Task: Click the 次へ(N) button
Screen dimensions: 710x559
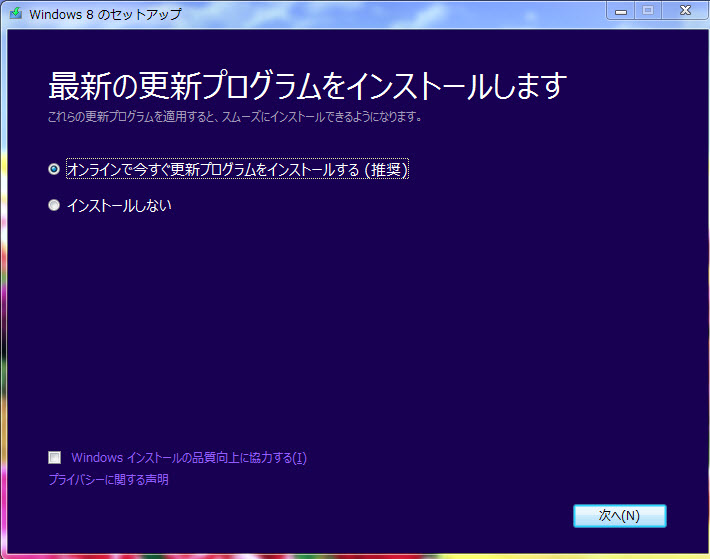Action: click(x=619, y=516)
